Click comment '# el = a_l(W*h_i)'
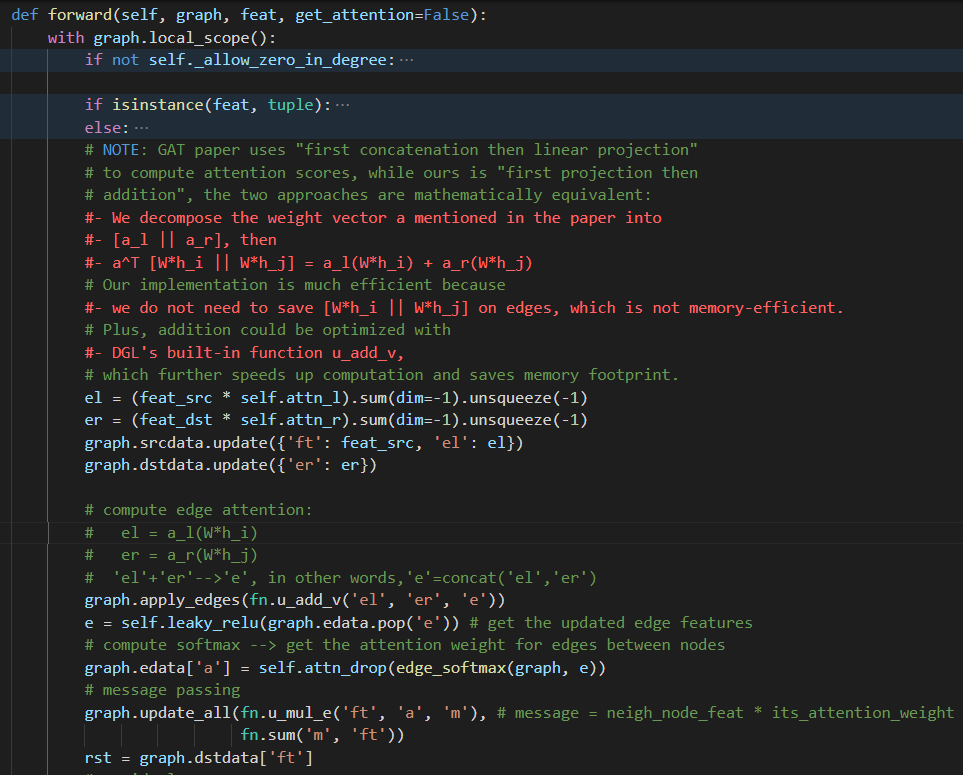 [171, 533]
